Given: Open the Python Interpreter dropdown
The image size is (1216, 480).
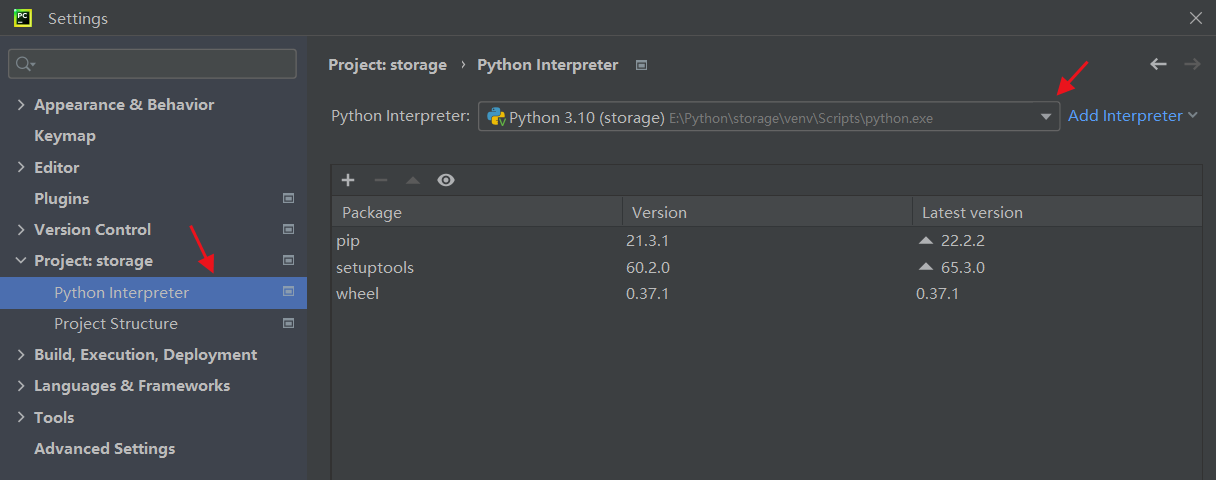Looking at the screenshot, I should tap(1046, 117).
